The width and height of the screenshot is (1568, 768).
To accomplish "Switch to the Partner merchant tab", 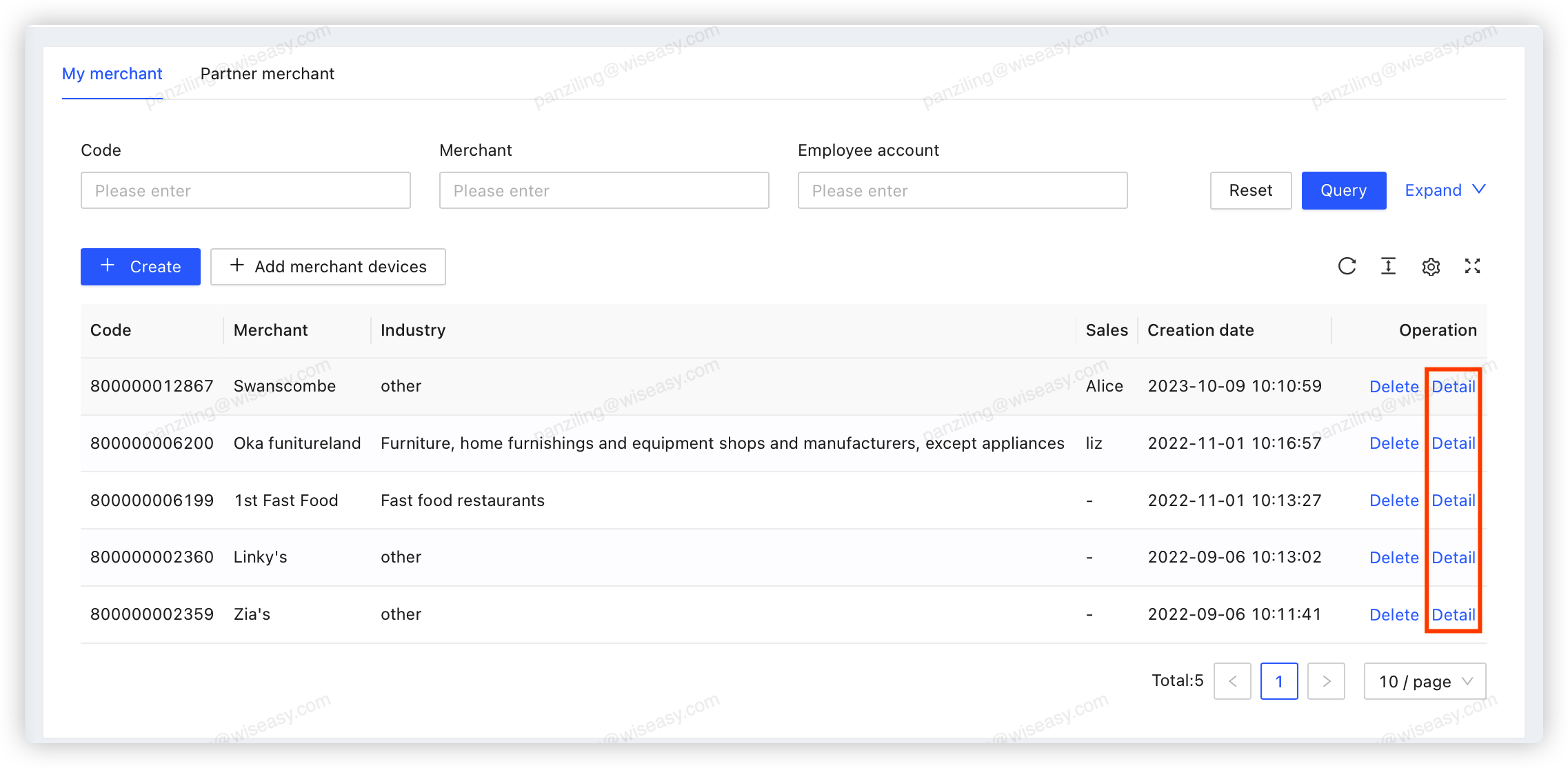I will [268, 74].
